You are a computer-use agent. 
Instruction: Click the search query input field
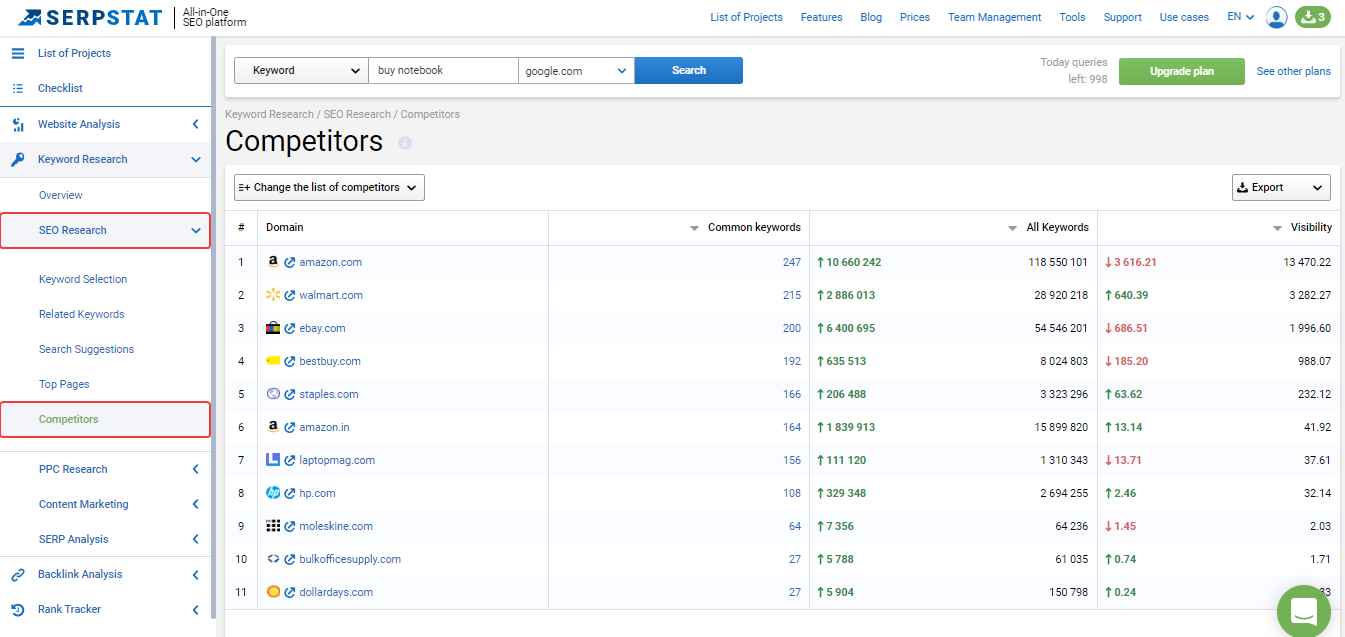coord(443,70)
